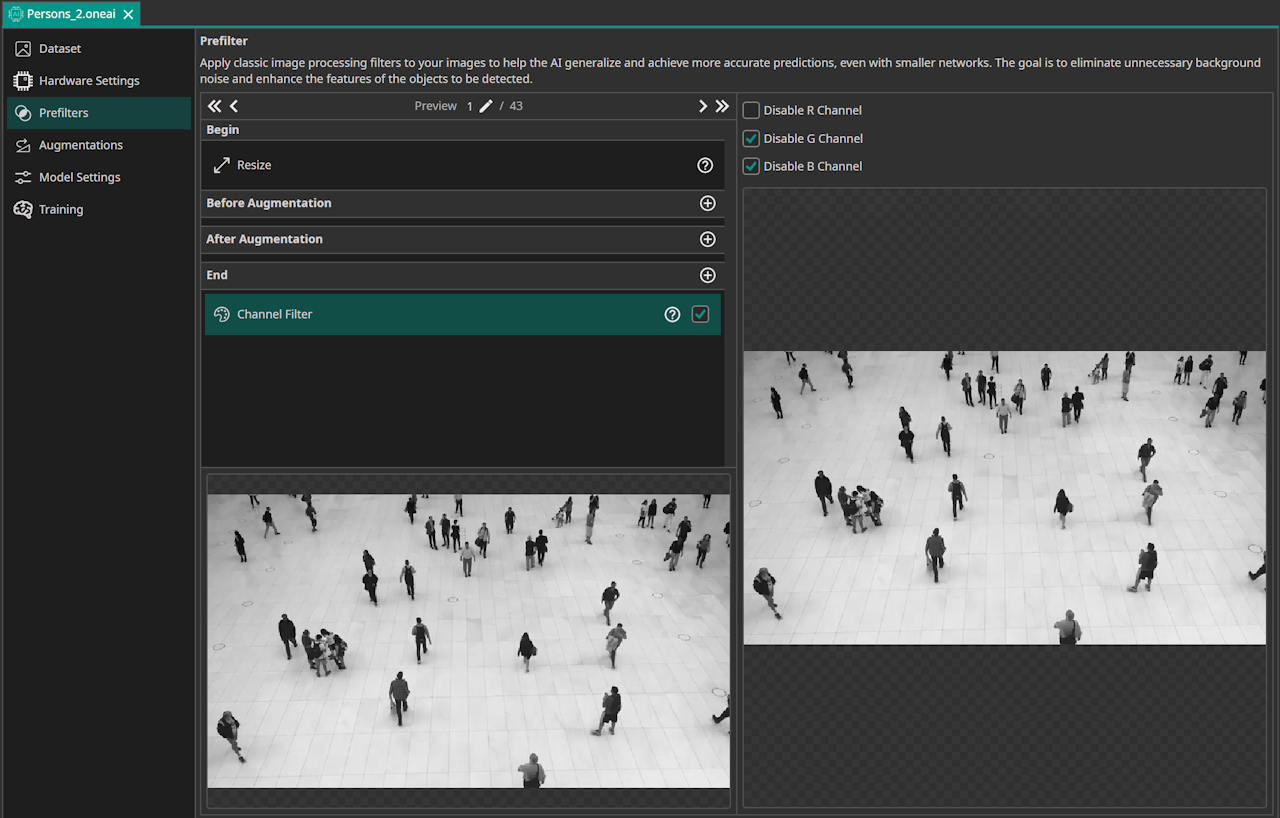The image size is (1280, 818).
Task: Click the preview index number field
Action: [x=469, y=105]
